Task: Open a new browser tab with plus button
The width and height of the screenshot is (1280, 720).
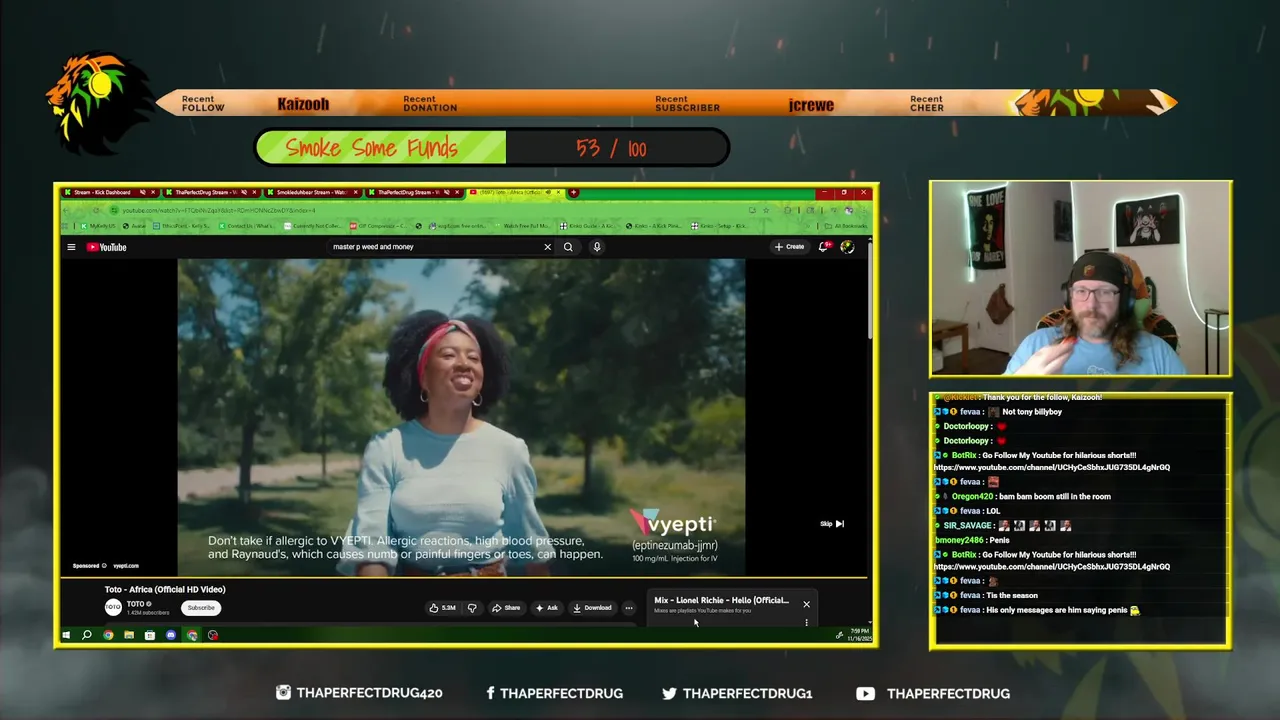Action: pyautogui.click(x=574, y=192)
